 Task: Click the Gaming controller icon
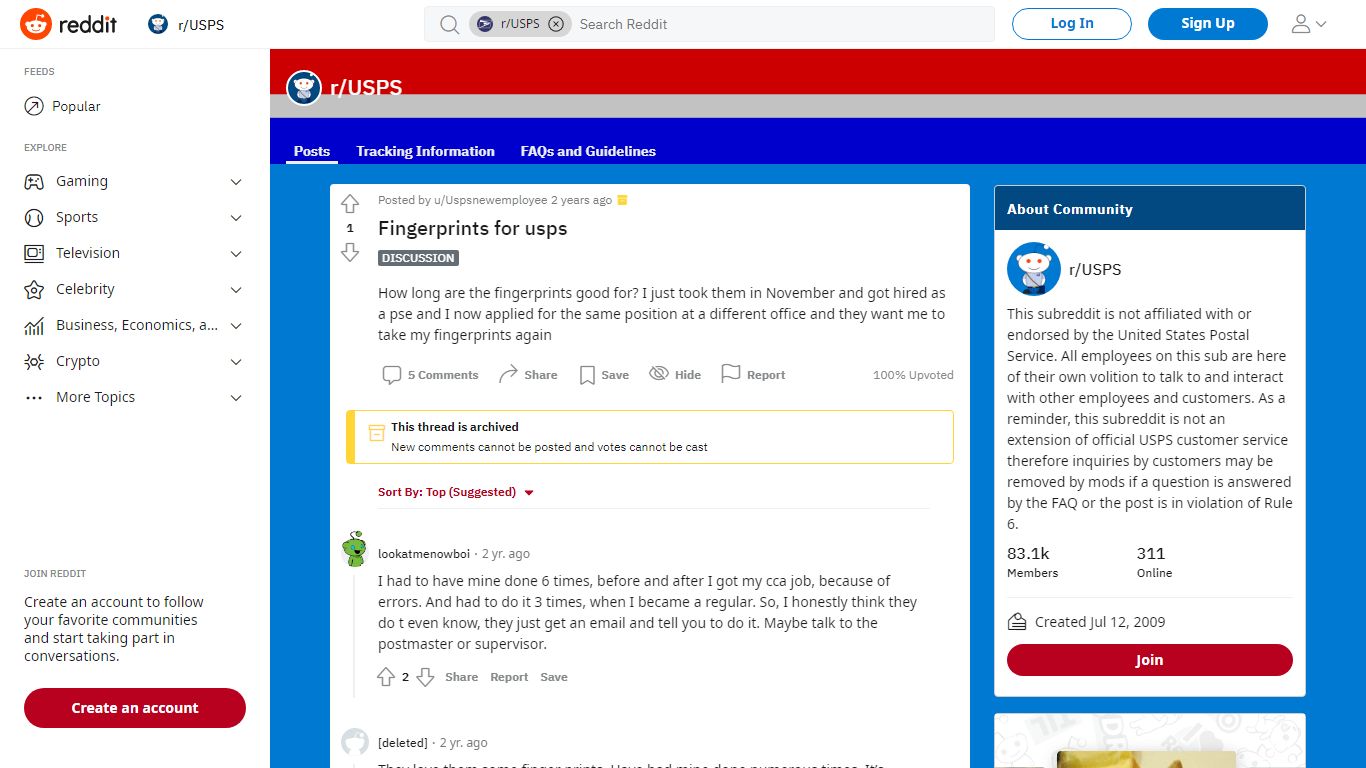[x=34, y=181]
